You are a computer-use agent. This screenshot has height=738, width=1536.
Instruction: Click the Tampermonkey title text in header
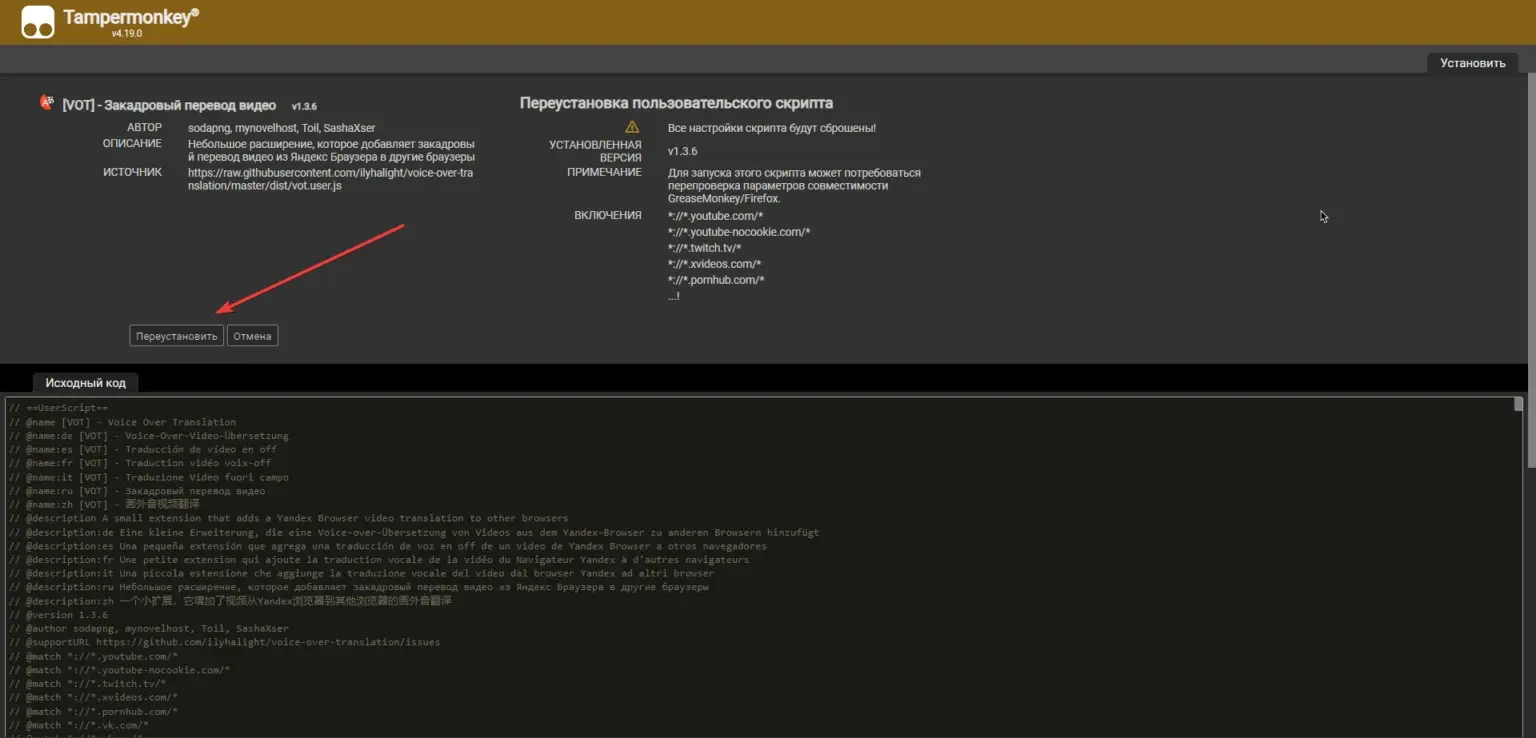130,17
